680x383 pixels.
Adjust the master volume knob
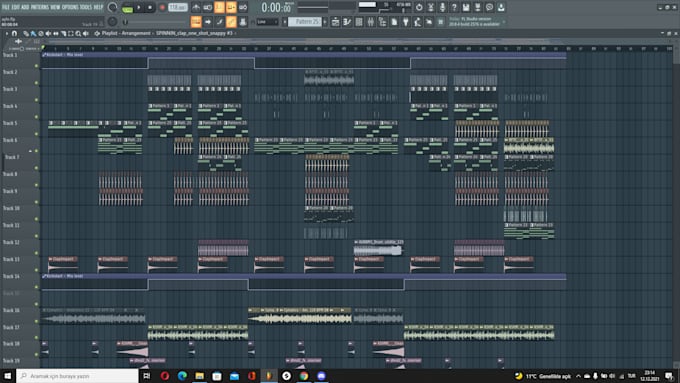tap(112, 7)
